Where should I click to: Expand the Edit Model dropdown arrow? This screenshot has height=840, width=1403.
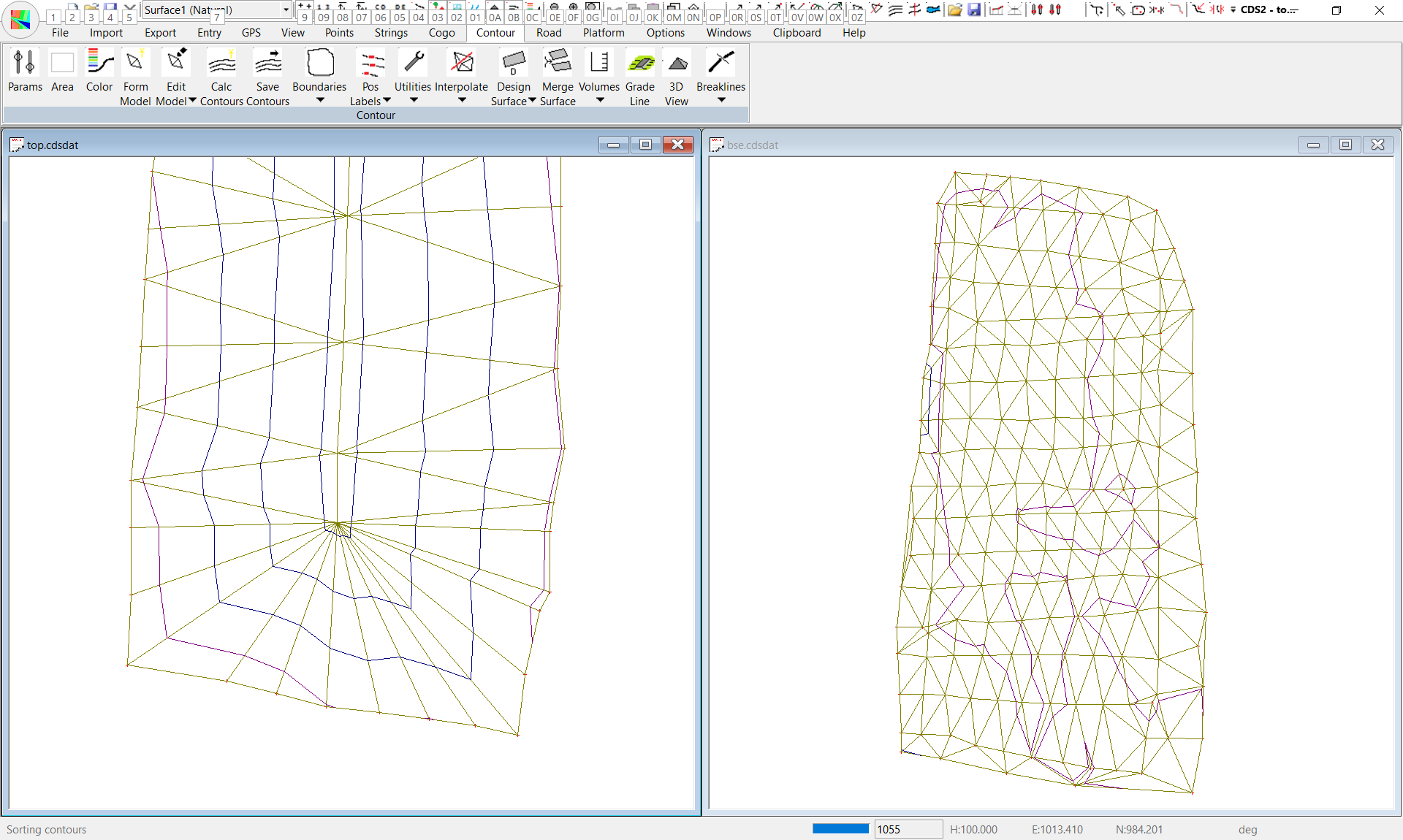click(193, 101)
